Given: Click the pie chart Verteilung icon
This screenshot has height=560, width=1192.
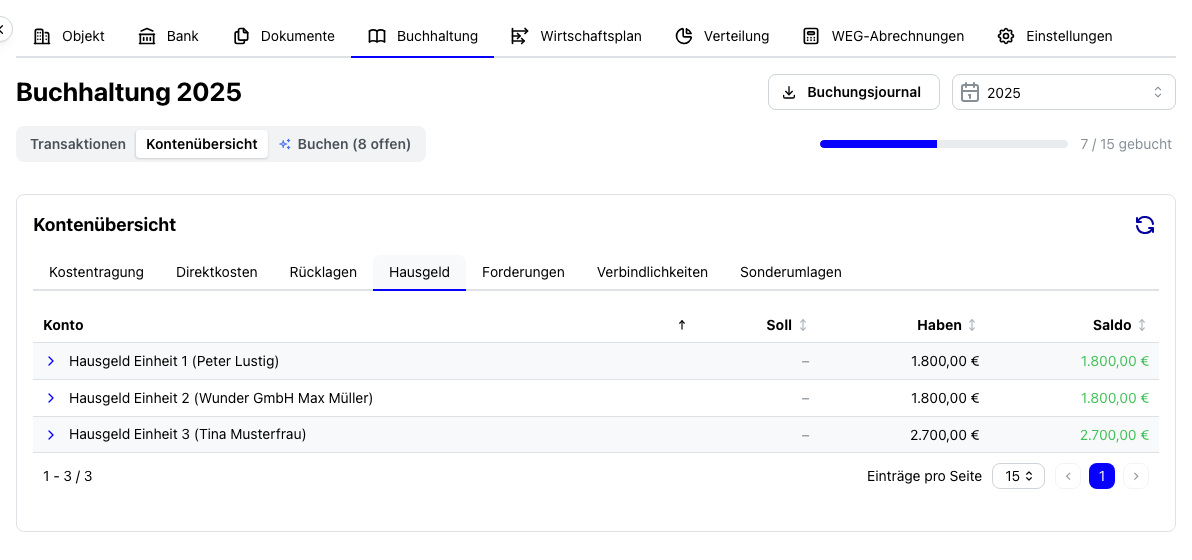Looking at the screenshot, I should click(683, 36).
